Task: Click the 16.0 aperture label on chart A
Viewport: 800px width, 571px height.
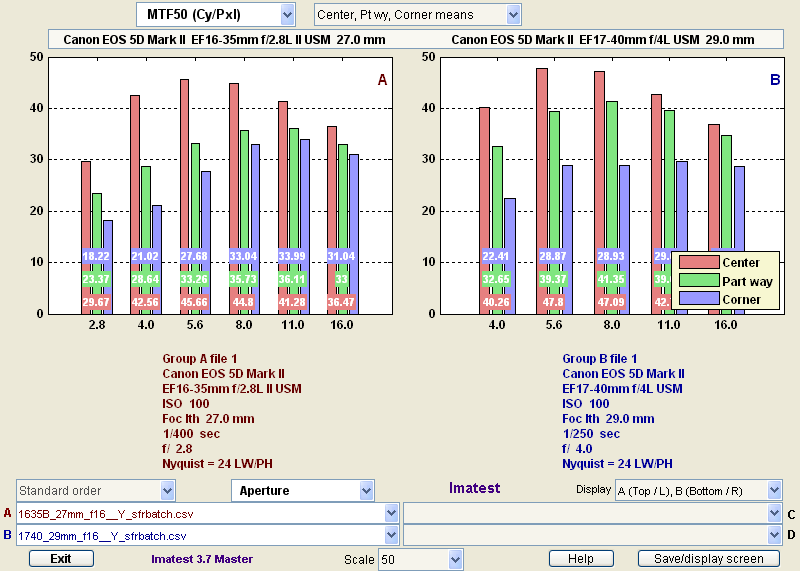Action: 341,325
